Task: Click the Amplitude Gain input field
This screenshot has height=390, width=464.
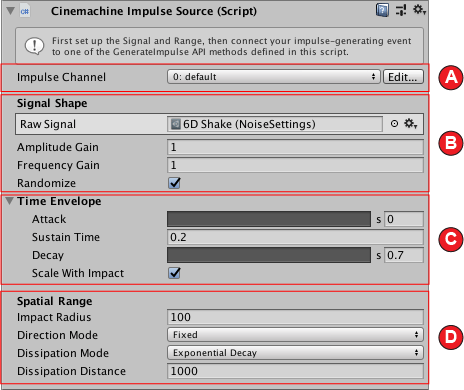Action: tap(295, 147)
